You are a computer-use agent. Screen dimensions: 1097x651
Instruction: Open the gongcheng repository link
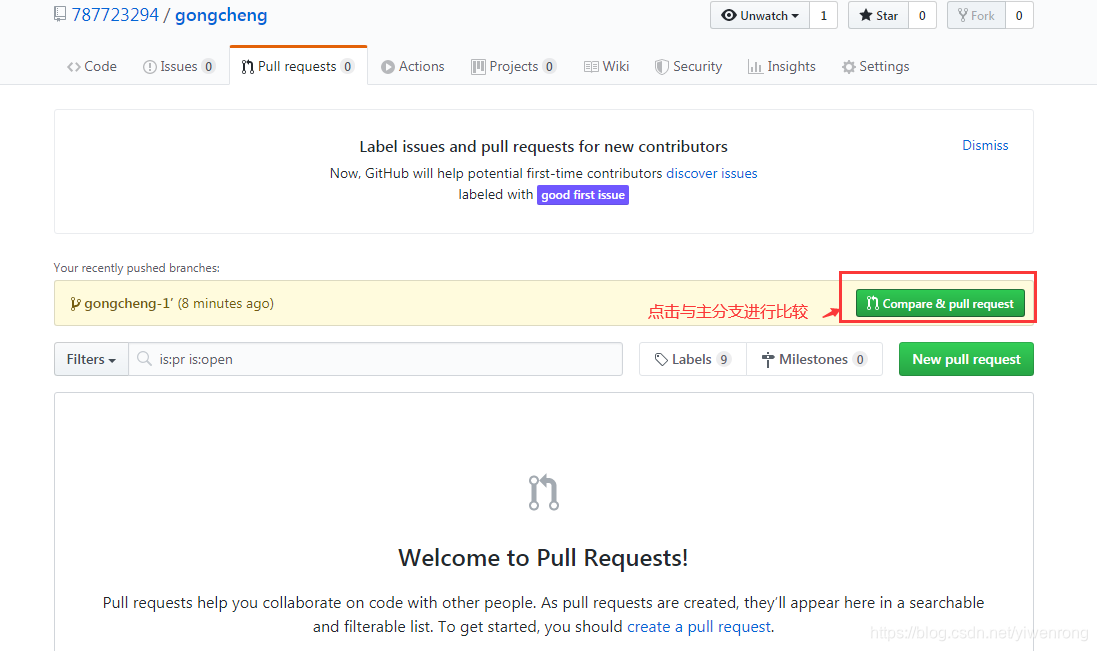tap(221, 15)
